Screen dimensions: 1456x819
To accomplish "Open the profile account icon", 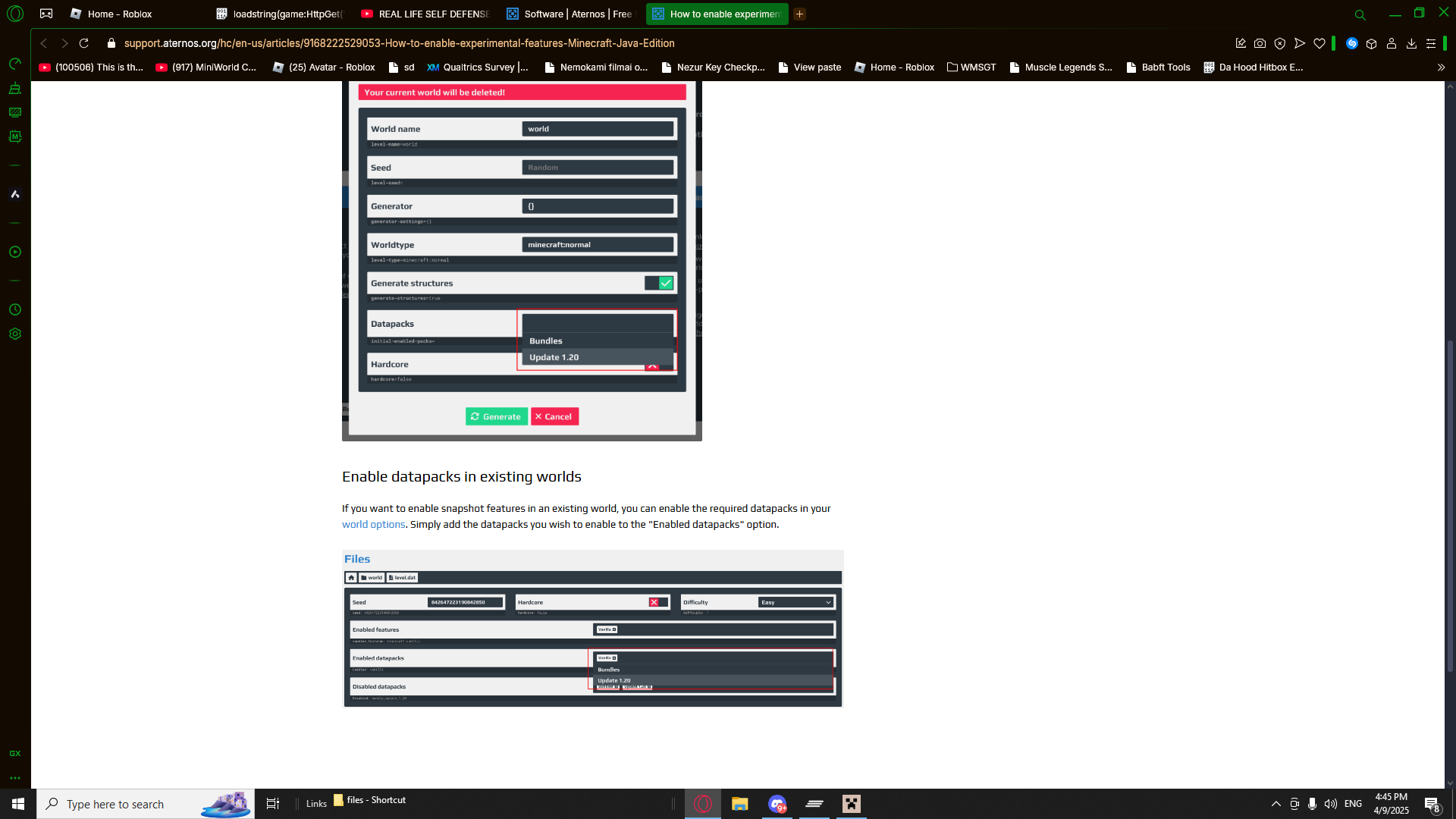I will [1392, 43].
